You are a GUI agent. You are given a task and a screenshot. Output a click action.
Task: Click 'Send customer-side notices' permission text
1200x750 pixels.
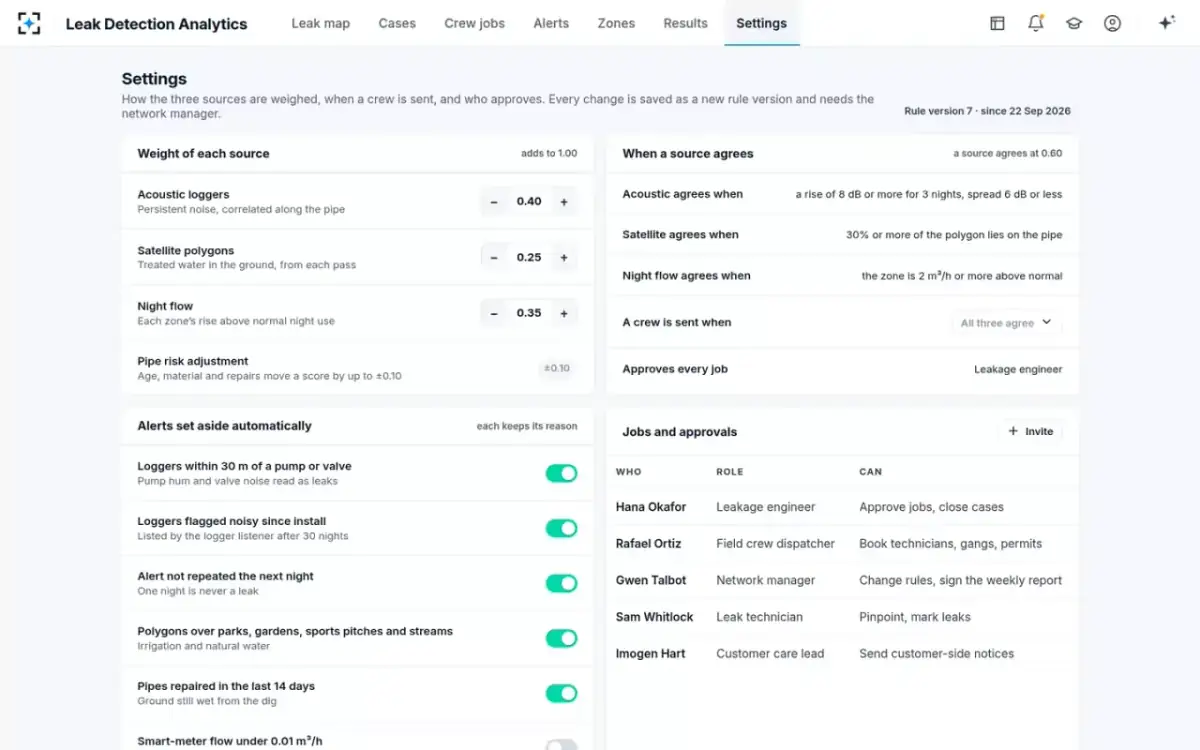[936, 654]
